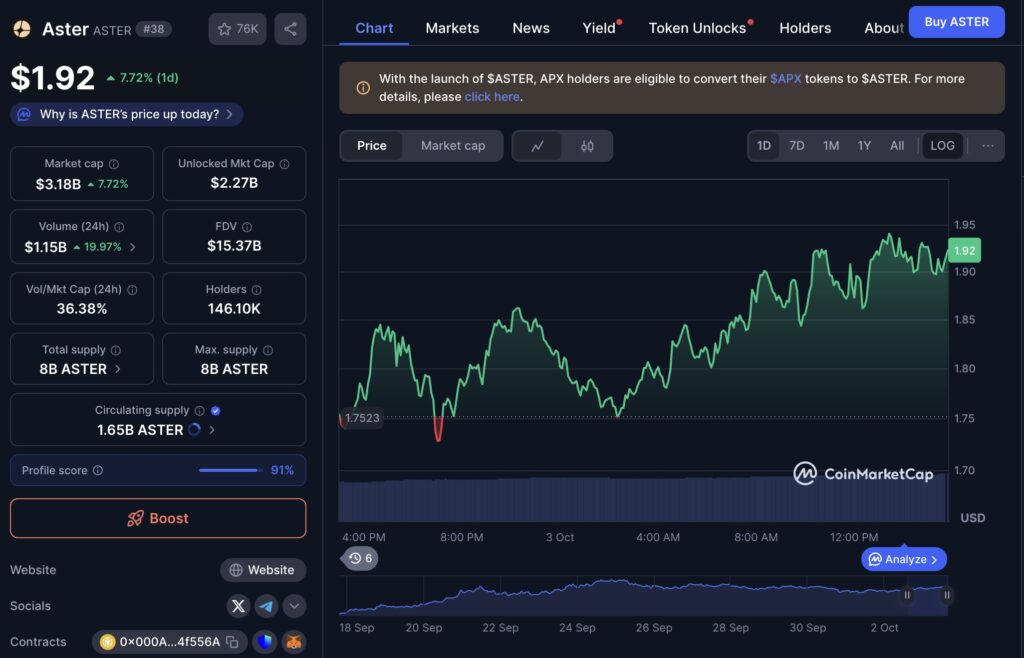The image size is (1024, 658).
Task: Click the left range handle on mini chart
Action: [x=906, y=595]
